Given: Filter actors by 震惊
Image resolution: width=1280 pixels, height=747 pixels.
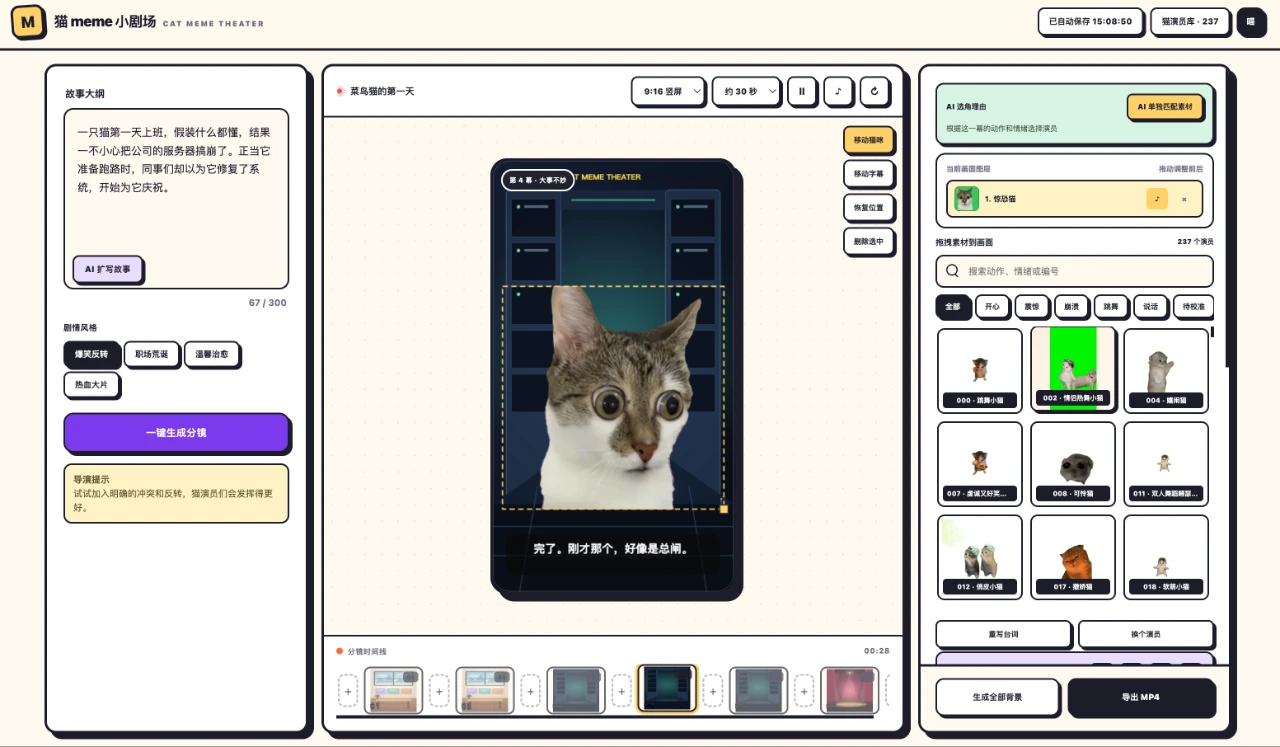Looking at the screenshot, I should point(1032,306).
